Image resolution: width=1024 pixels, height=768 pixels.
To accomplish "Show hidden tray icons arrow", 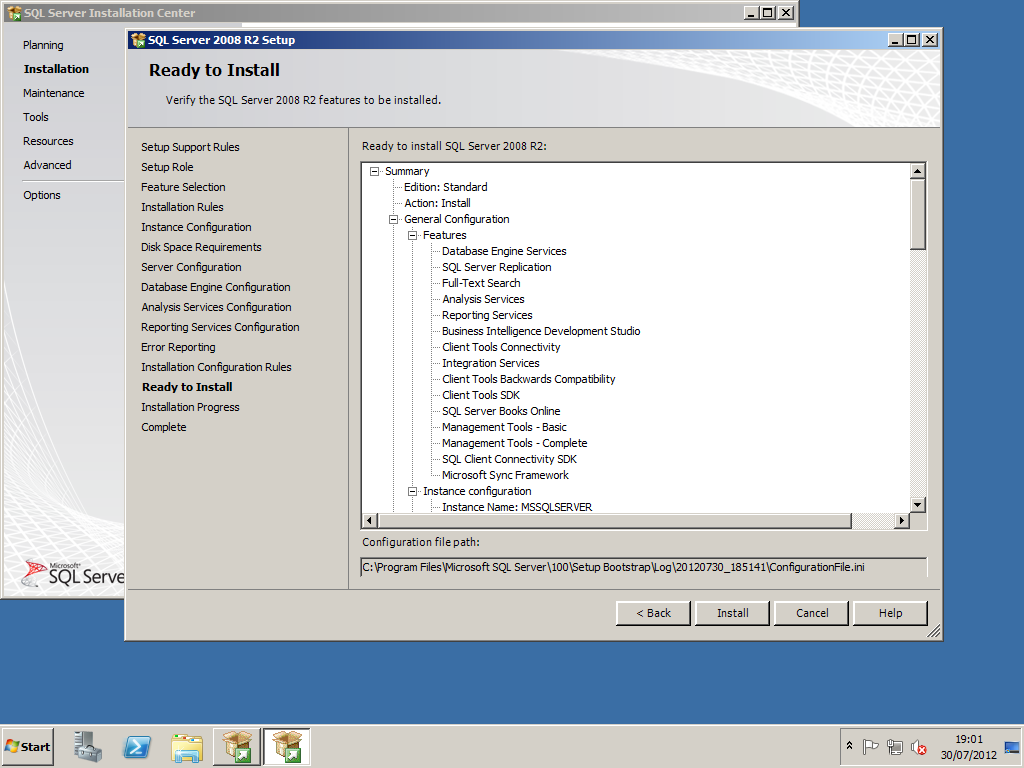I will click(x=849, y=746).
